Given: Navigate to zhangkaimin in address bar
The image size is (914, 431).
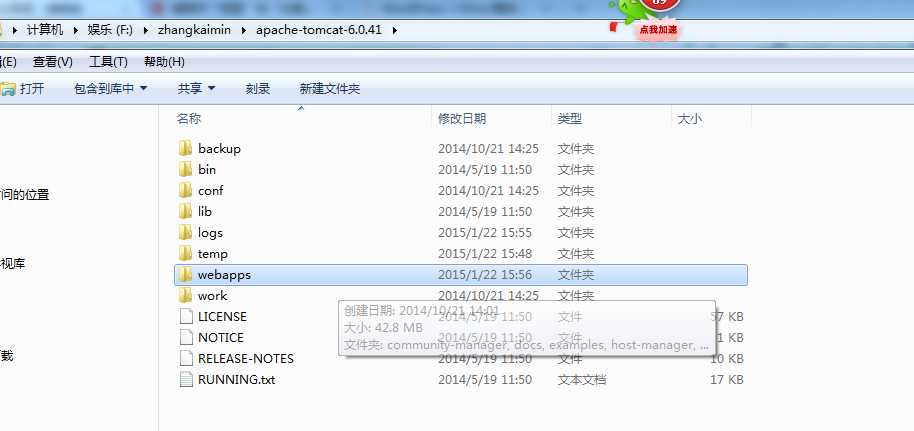Looking at the screenshot, I should click(194, 30).
